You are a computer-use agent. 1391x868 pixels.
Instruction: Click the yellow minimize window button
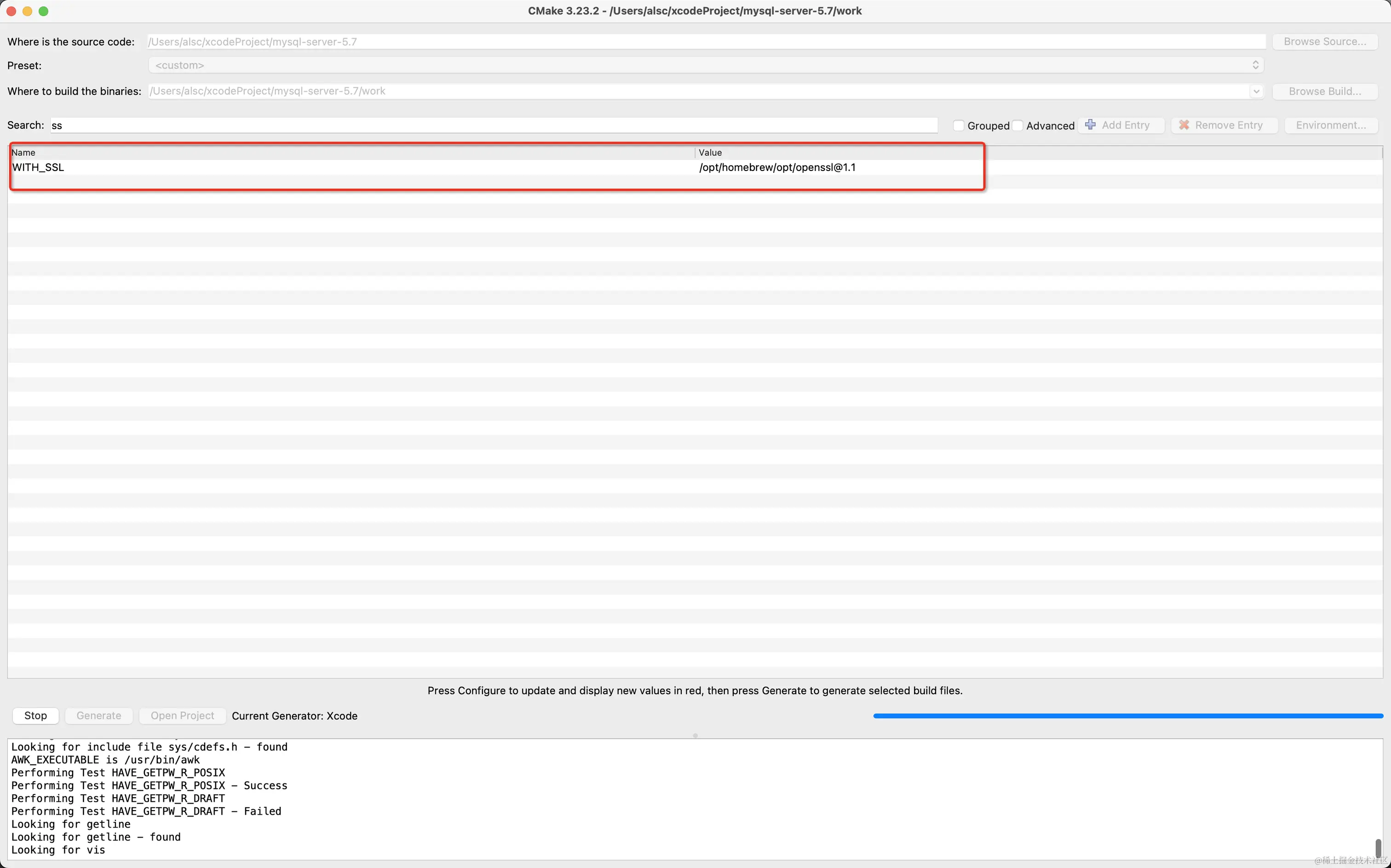coord(27,11)
